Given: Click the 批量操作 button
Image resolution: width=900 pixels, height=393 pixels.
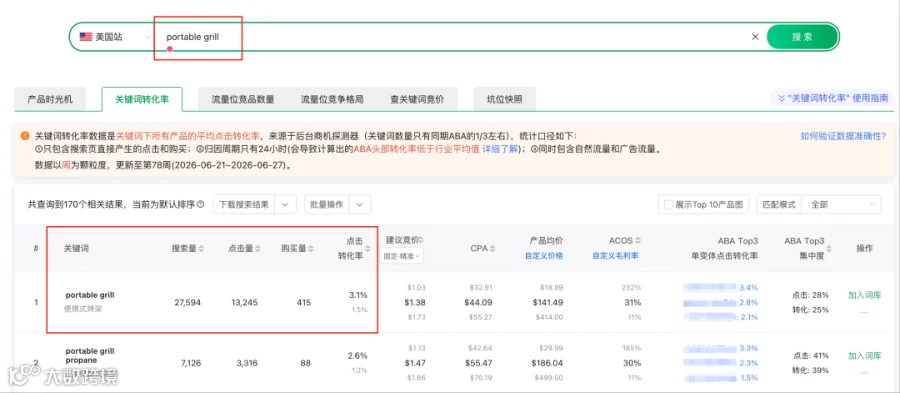Looking at the screenshot, I should (327, 204).
